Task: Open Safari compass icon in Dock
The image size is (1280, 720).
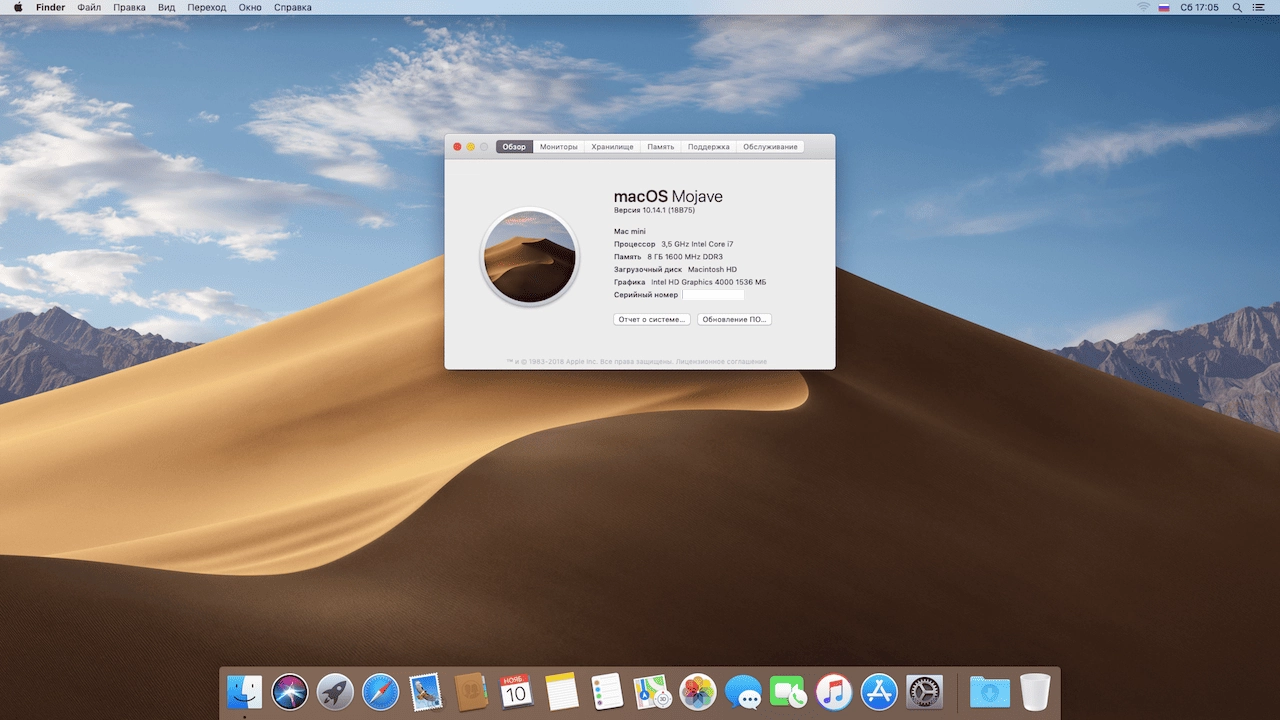Action: point(381,691)
